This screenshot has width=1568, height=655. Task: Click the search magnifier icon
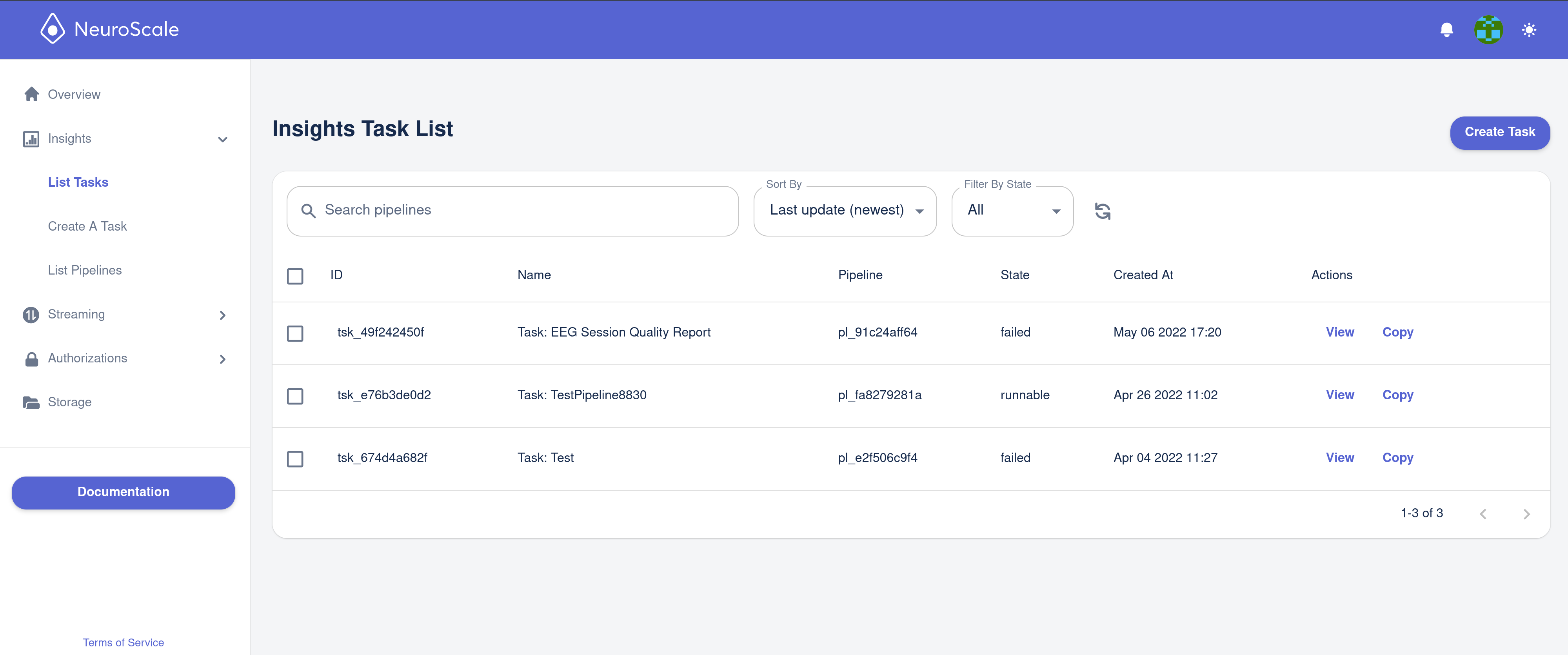click(309, 211)
